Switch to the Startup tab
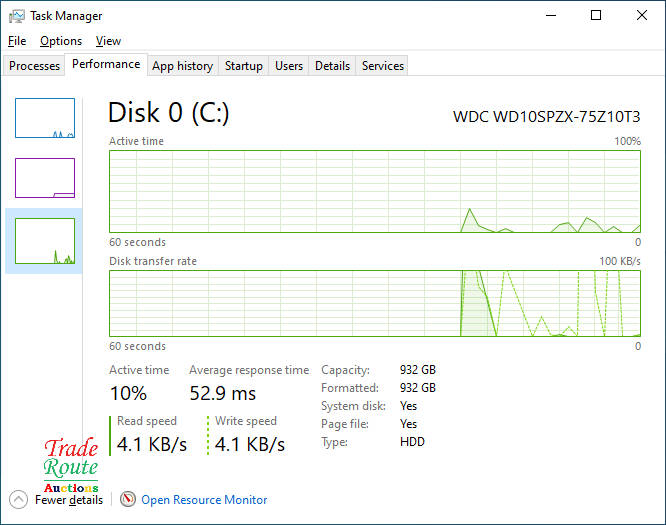666x525 pixels. click(244, 66)
